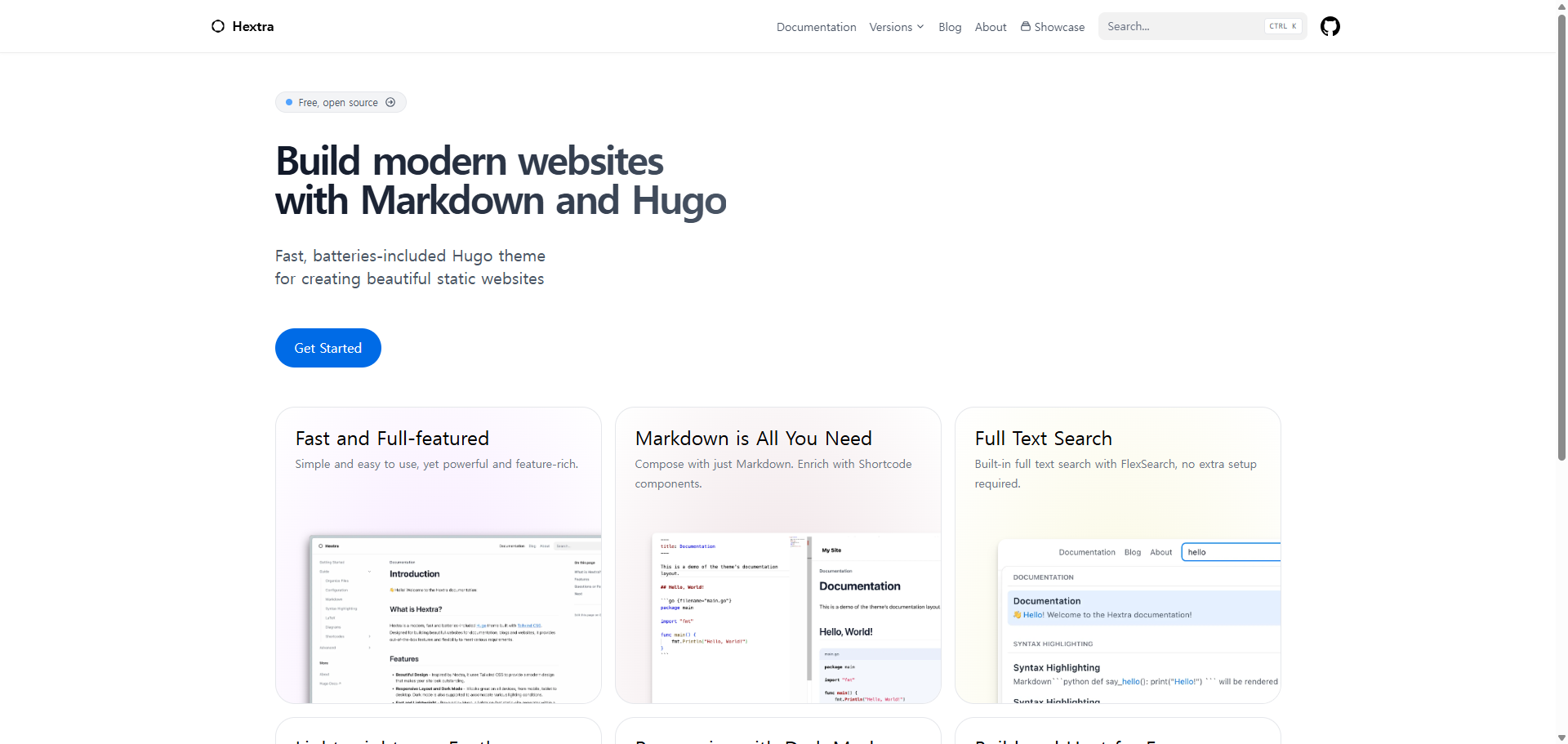The image size is (1568, 744).
Task: Open the About page link
Action: point(990,27)
